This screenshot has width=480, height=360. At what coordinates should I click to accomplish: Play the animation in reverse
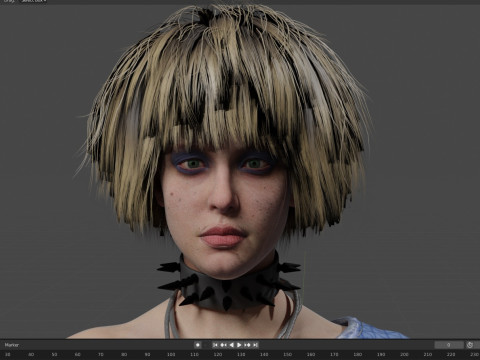(231, 345)
